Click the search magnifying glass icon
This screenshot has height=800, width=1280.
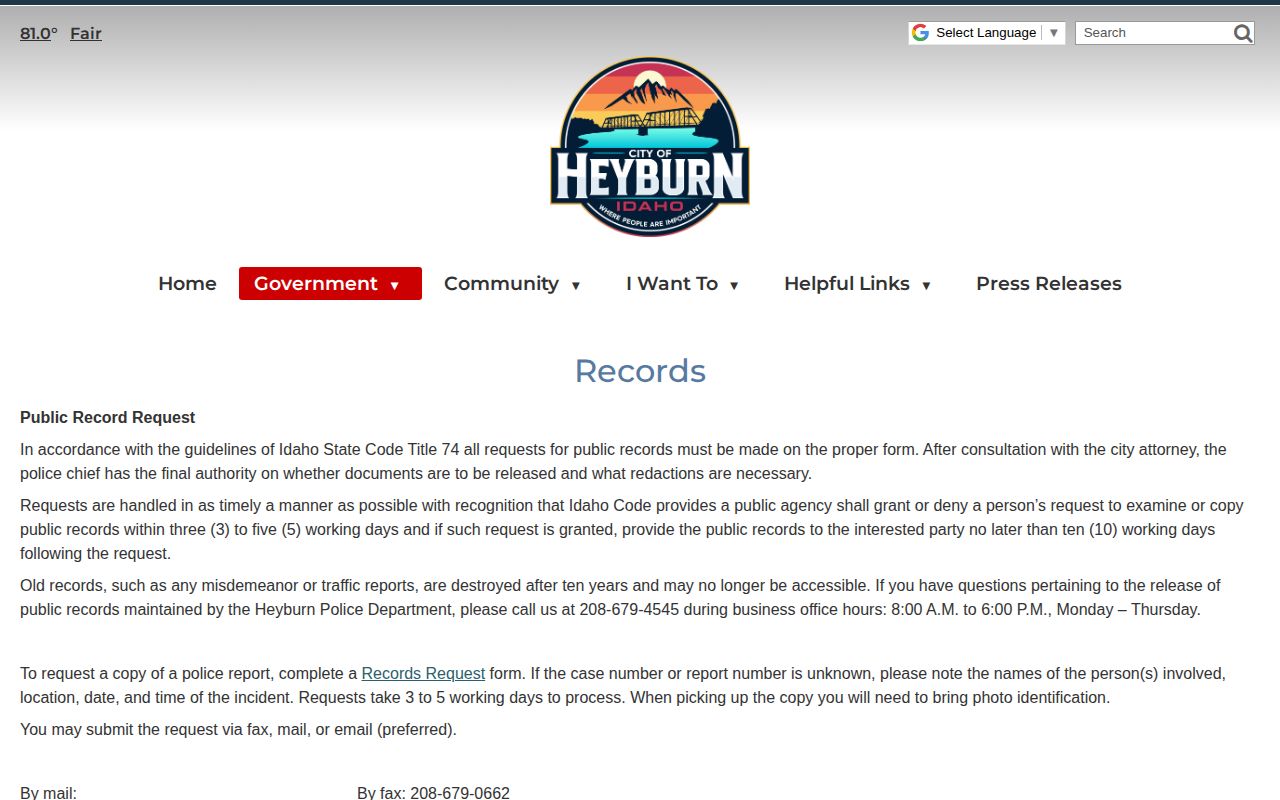click(x=1242, y=33)
